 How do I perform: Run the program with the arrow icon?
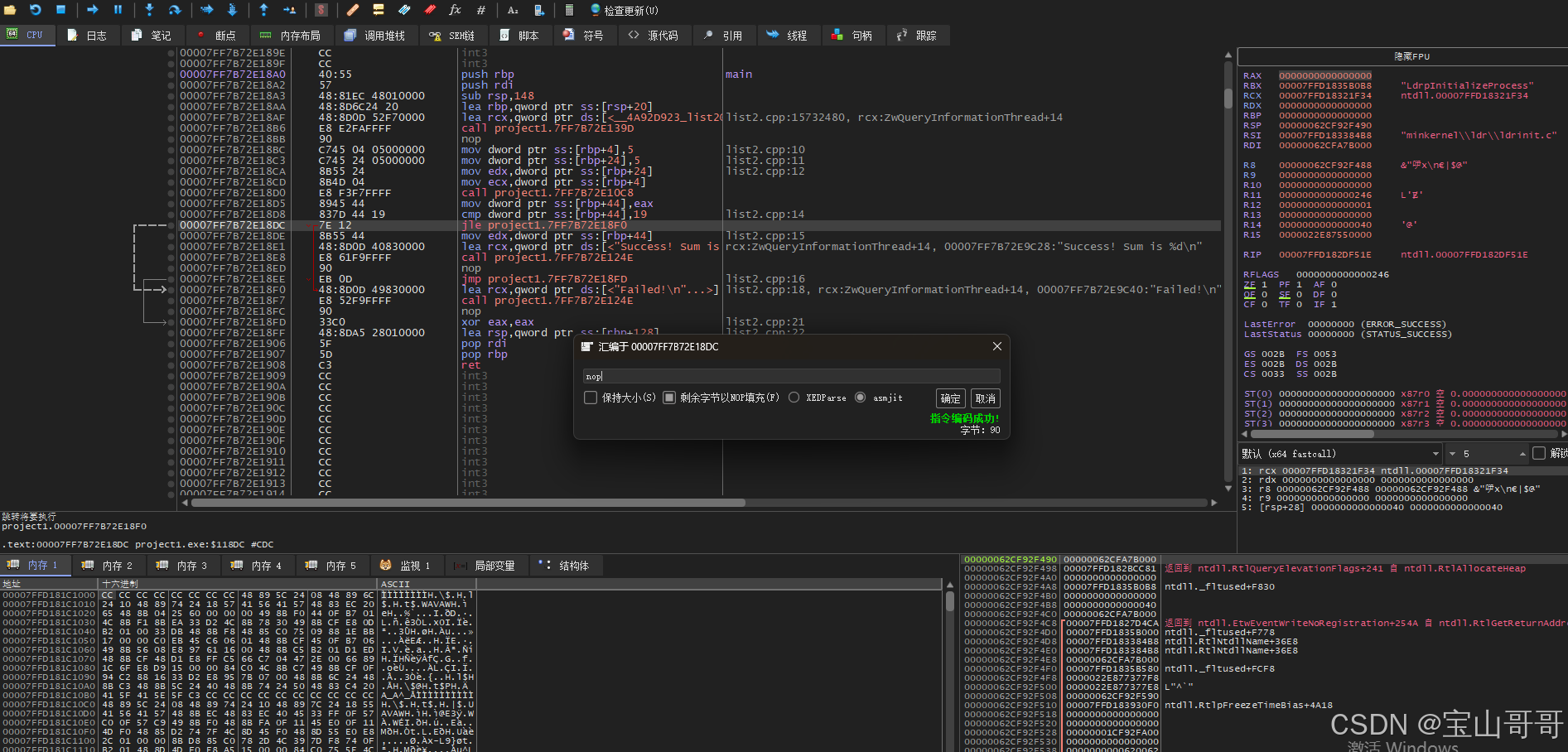pyautogui.click(x=92, y=10)
